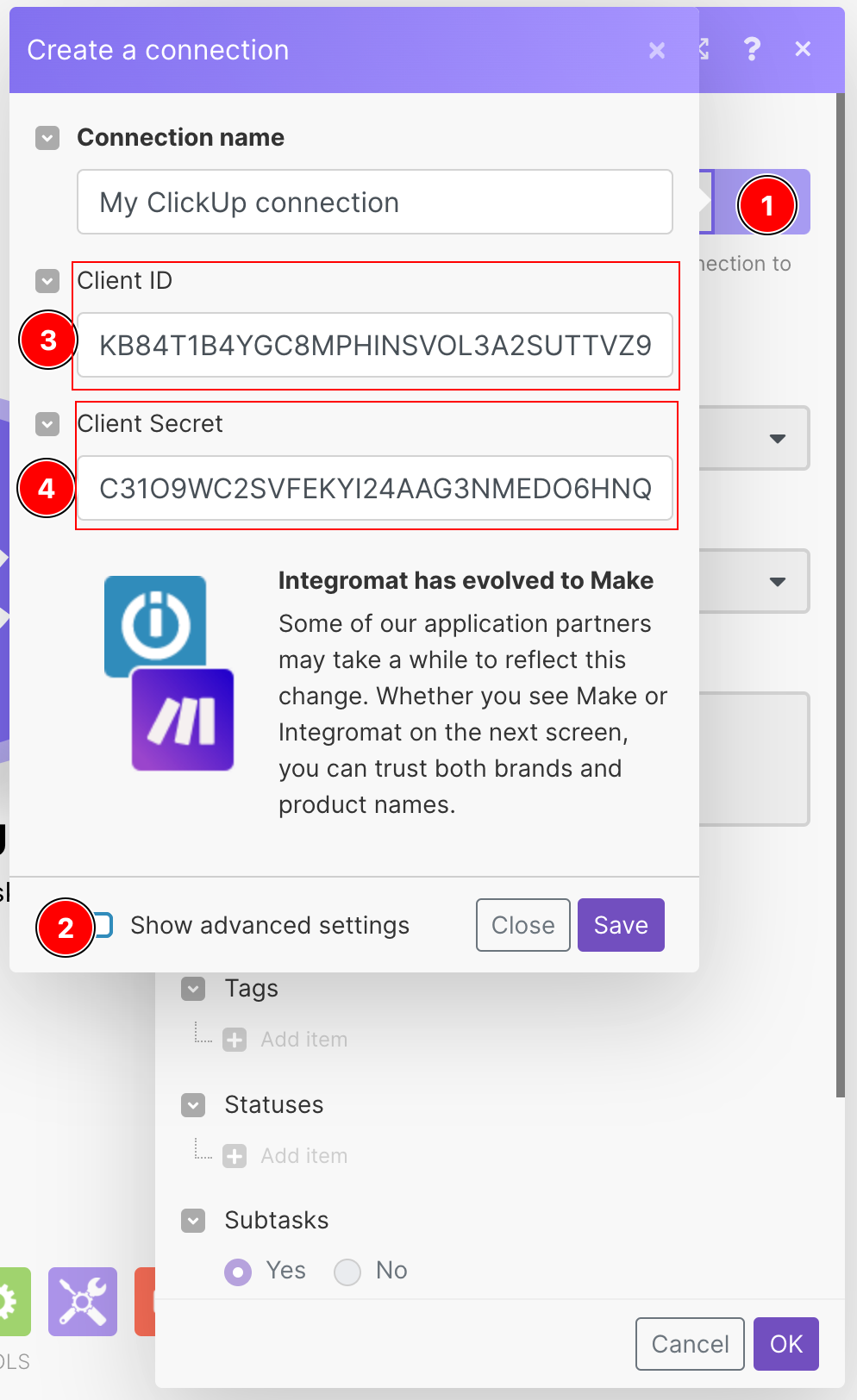Image resolution: width=857 pixels, height=1400 pixels.
Task: Select No for Subtasks
Action: point(347,1272)
